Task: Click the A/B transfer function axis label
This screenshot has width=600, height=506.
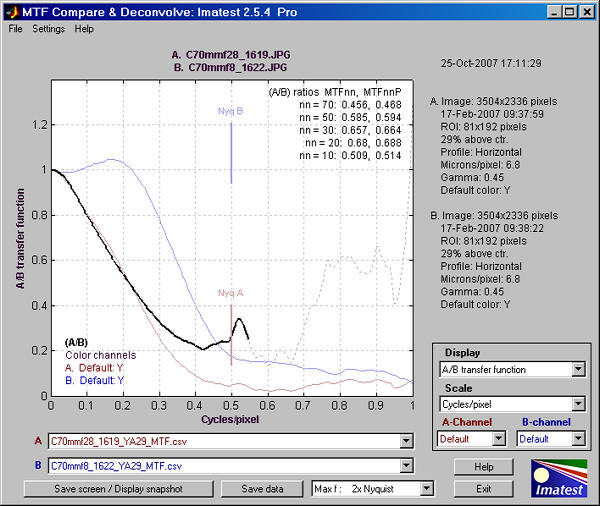Action: tap(20, 238)
